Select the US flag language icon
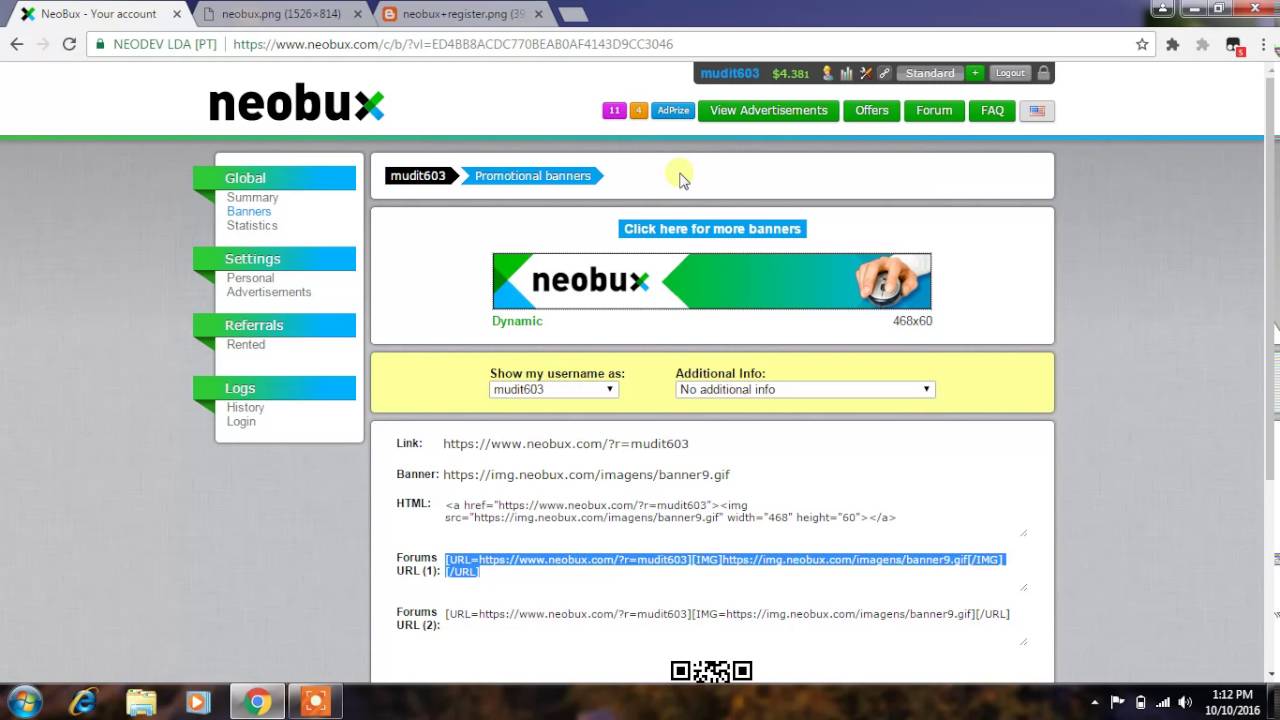The height and width of the screenshot is (720, 1280). 1037,110
